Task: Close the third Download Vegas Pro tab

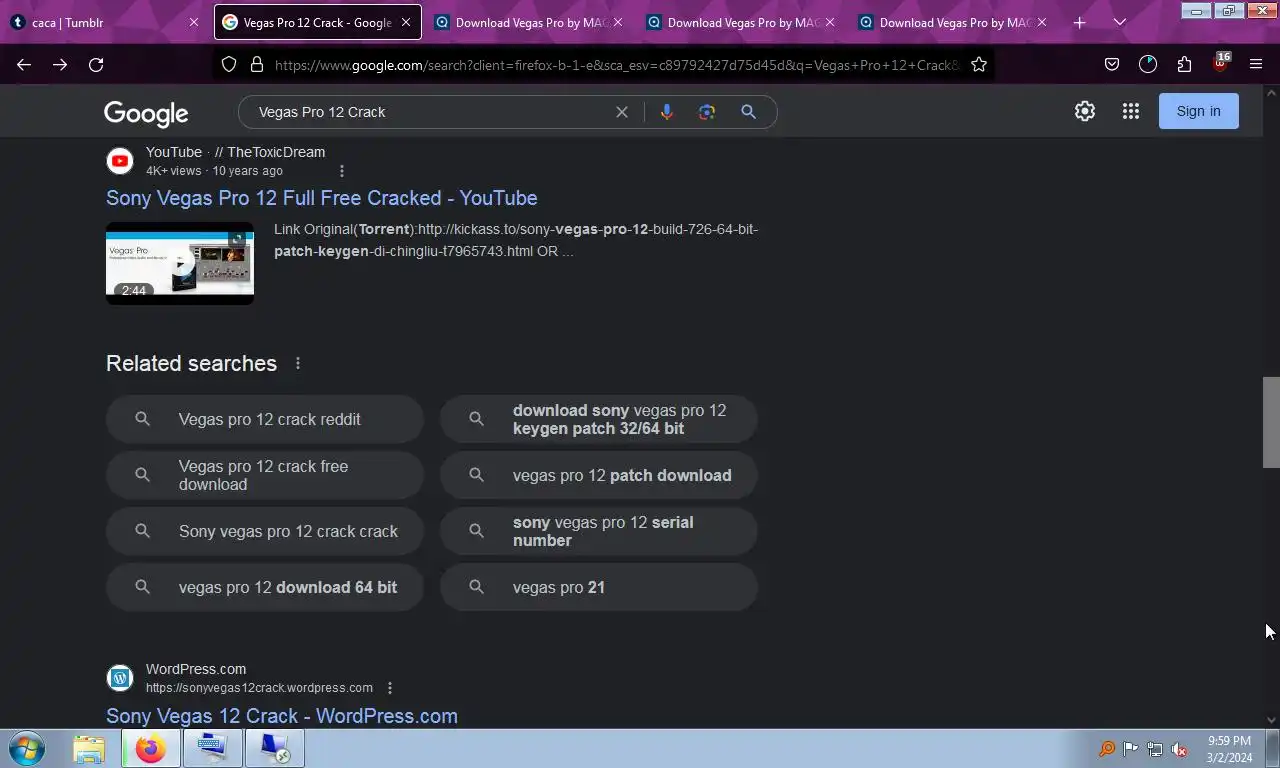Action: click(x=1042, y=22)
